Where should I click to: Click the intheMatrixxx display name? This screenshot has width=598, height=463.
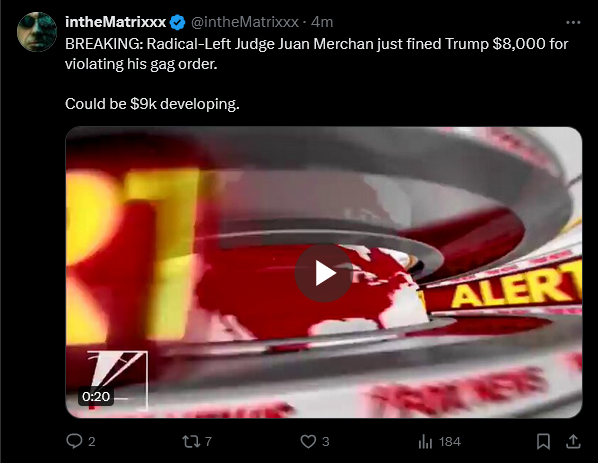click(x=116, y=22)
